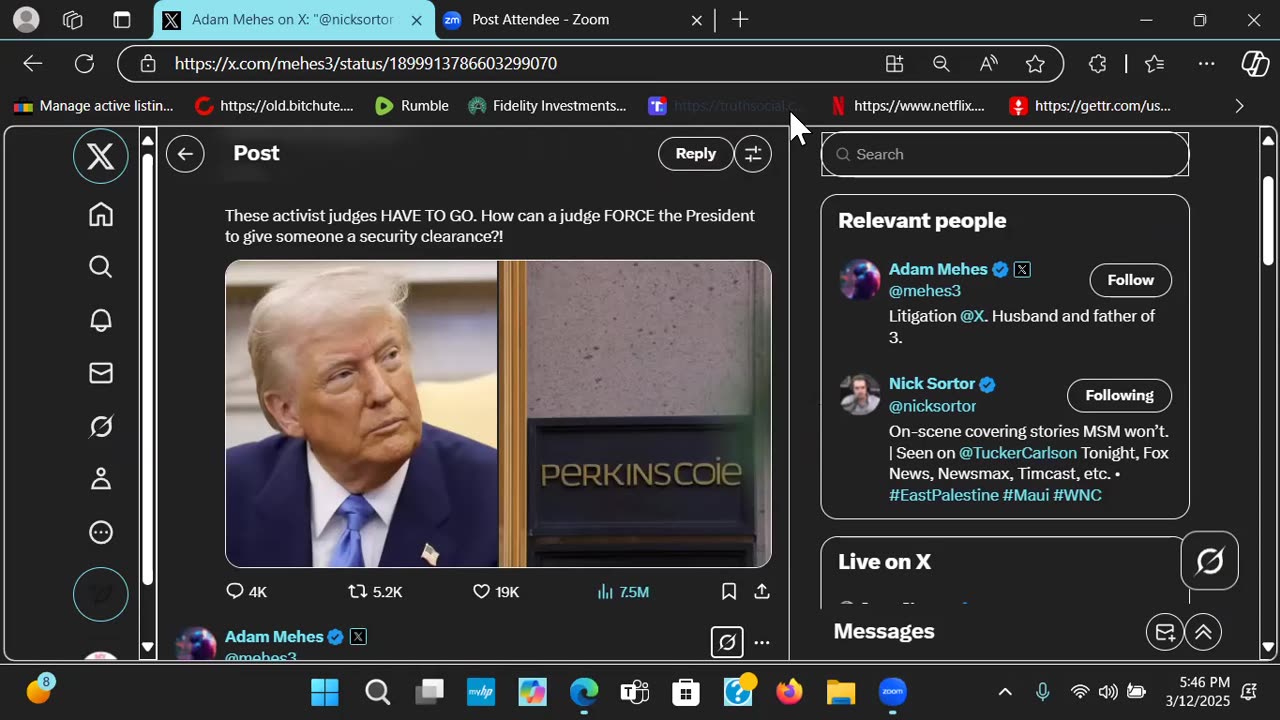Viewport: 1280px width, 720px height.
Task: Click browser Back arrow
Action: click(33, 63)
